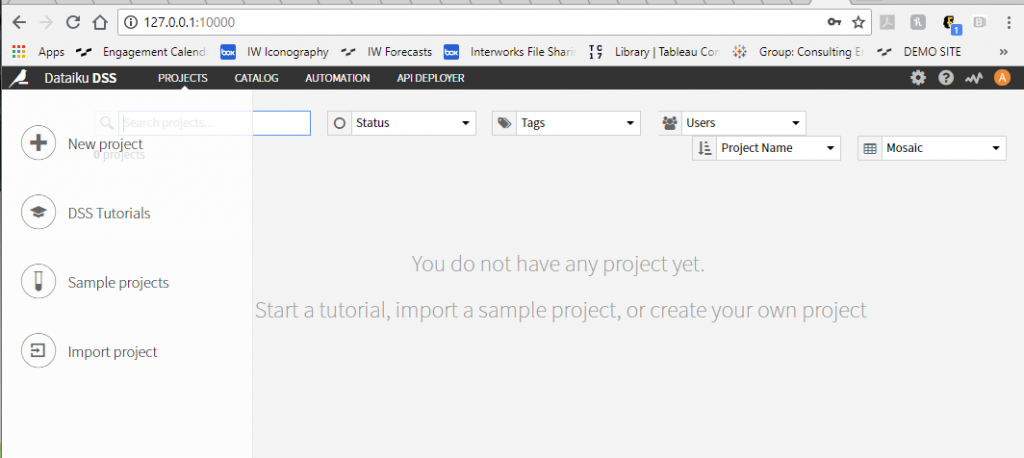The height and width of the screenshot is (458, 1024).
Task: Open the Mosaic view mode dropdown
Action: pyautogui.click(x=944, y=148)
